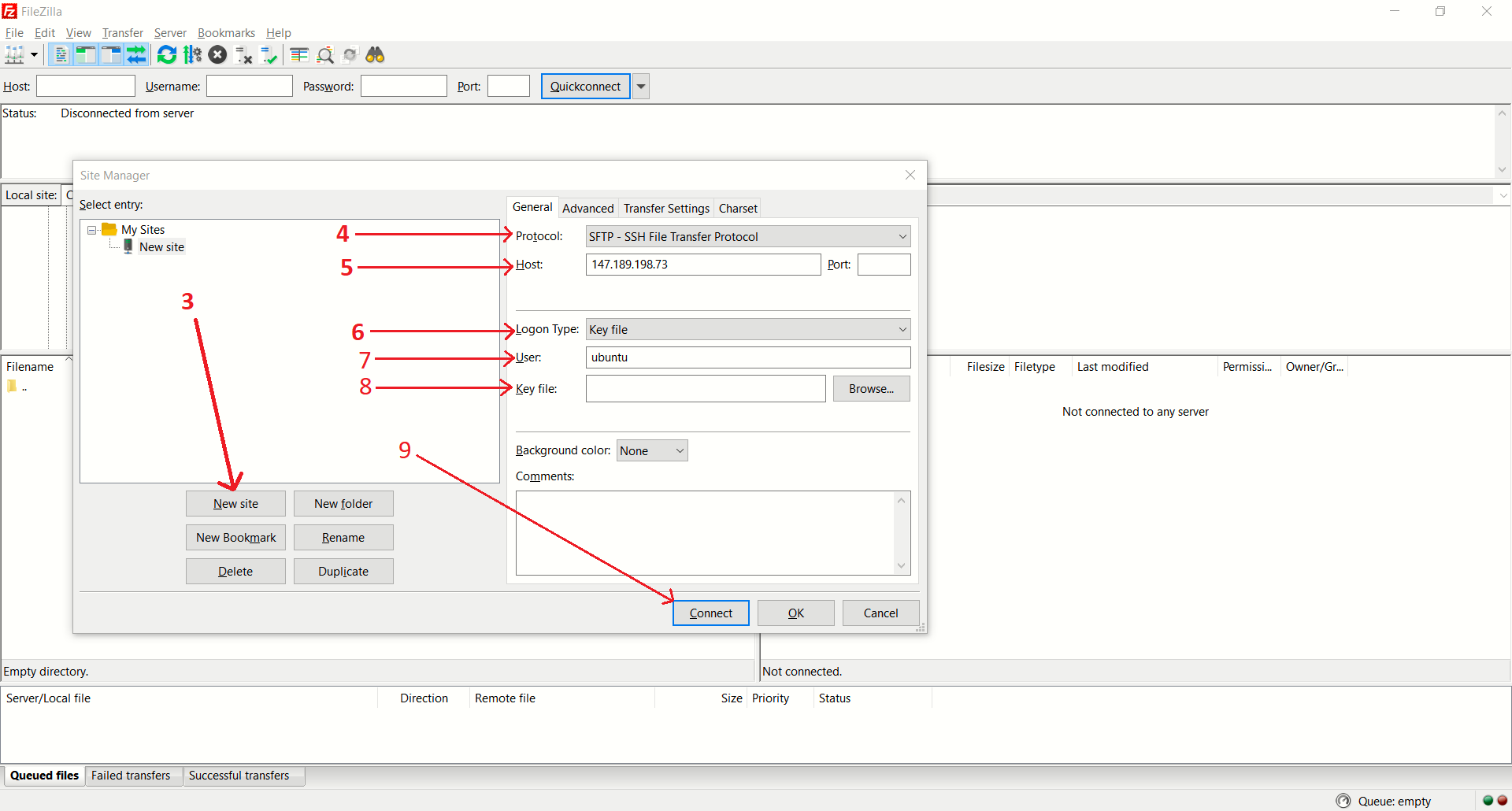This screenshot has width=1512, height=811.
Task: Switch to the General tab
Action: pyautogui.click(x=532, y=207)
